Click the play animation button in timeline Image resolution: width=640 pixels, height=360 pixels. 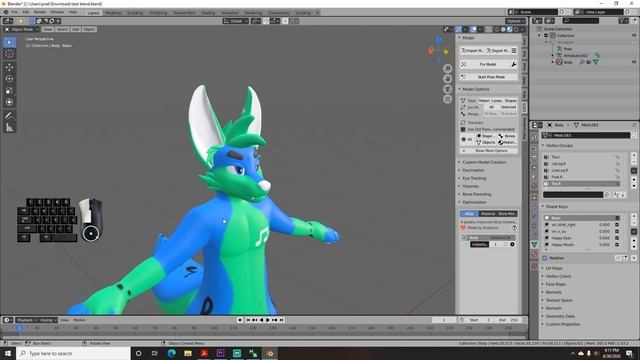point(268,320)
